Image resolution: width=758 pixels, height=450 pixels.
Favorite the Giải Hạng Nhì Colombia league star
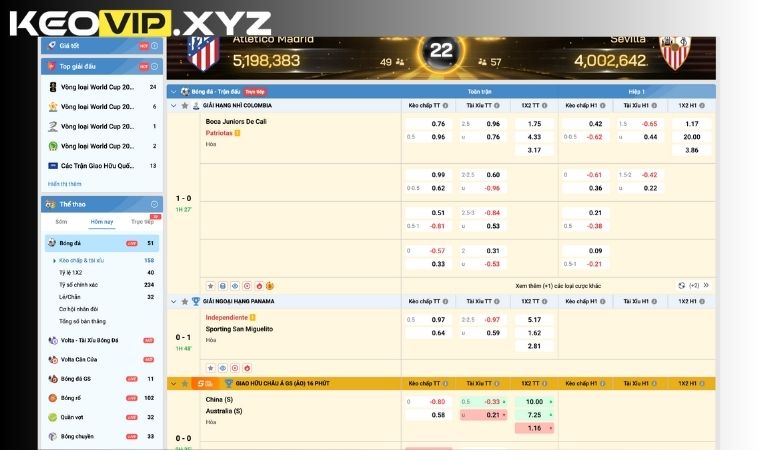click(183, 105)
